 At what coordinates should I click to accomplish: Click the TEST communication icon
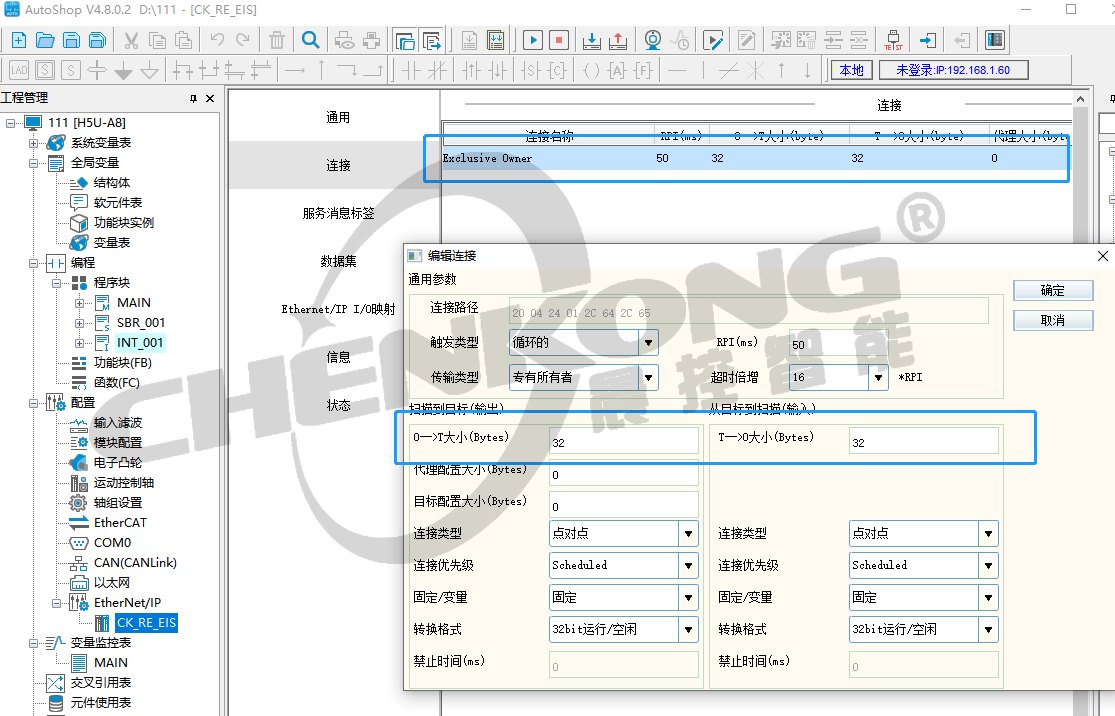click(x=893, y=40)
